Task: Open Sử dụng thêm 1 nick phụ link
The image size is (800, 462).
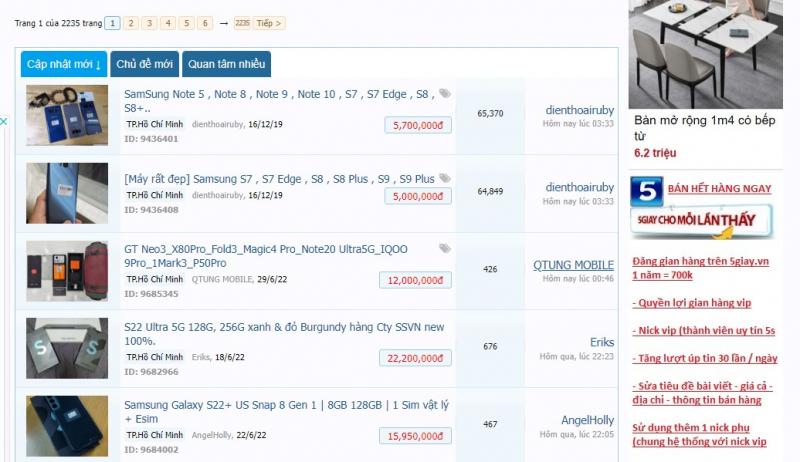Action: point(699,434)
